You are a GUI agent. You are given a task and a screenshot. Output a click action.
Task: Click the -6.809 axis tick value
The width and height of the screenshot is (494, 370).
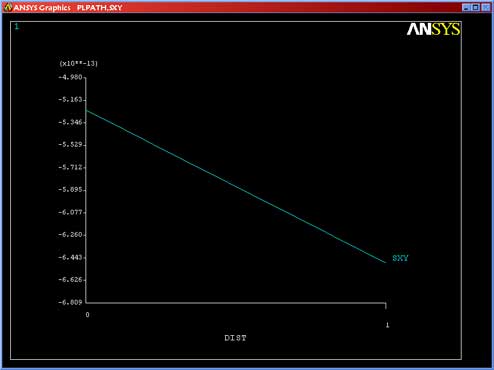pyautogui.click(x=70, y=302)
